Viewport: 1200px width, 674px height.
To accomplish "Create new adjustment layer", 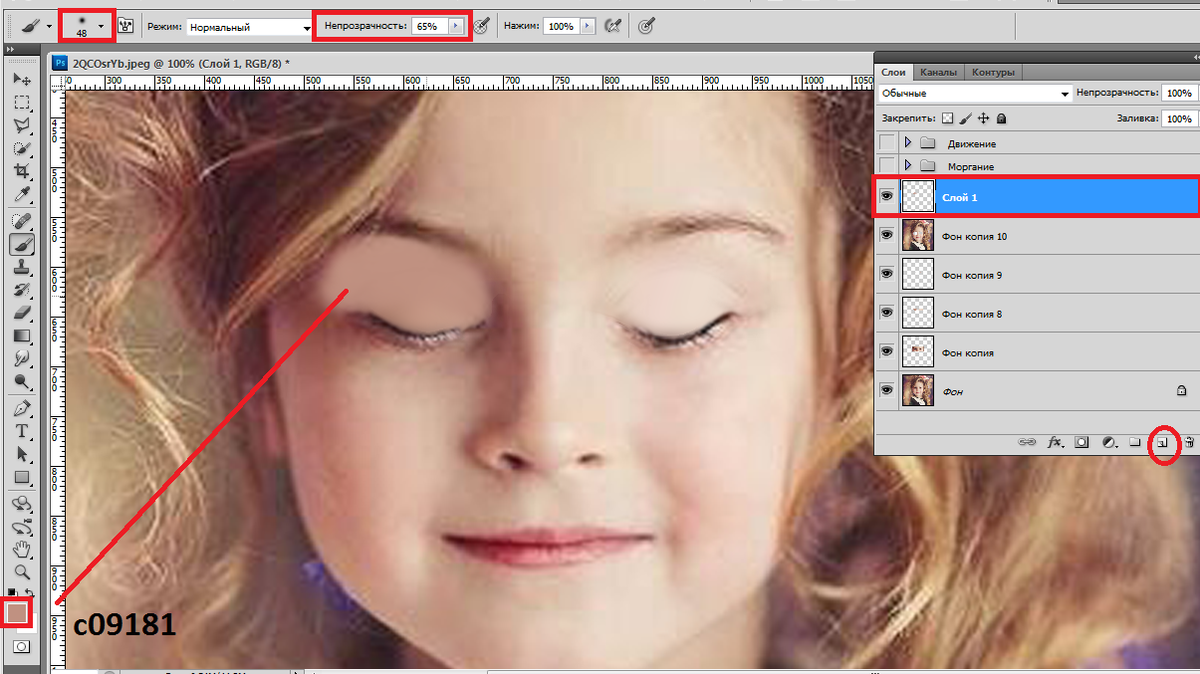I will pos(1108,441).
